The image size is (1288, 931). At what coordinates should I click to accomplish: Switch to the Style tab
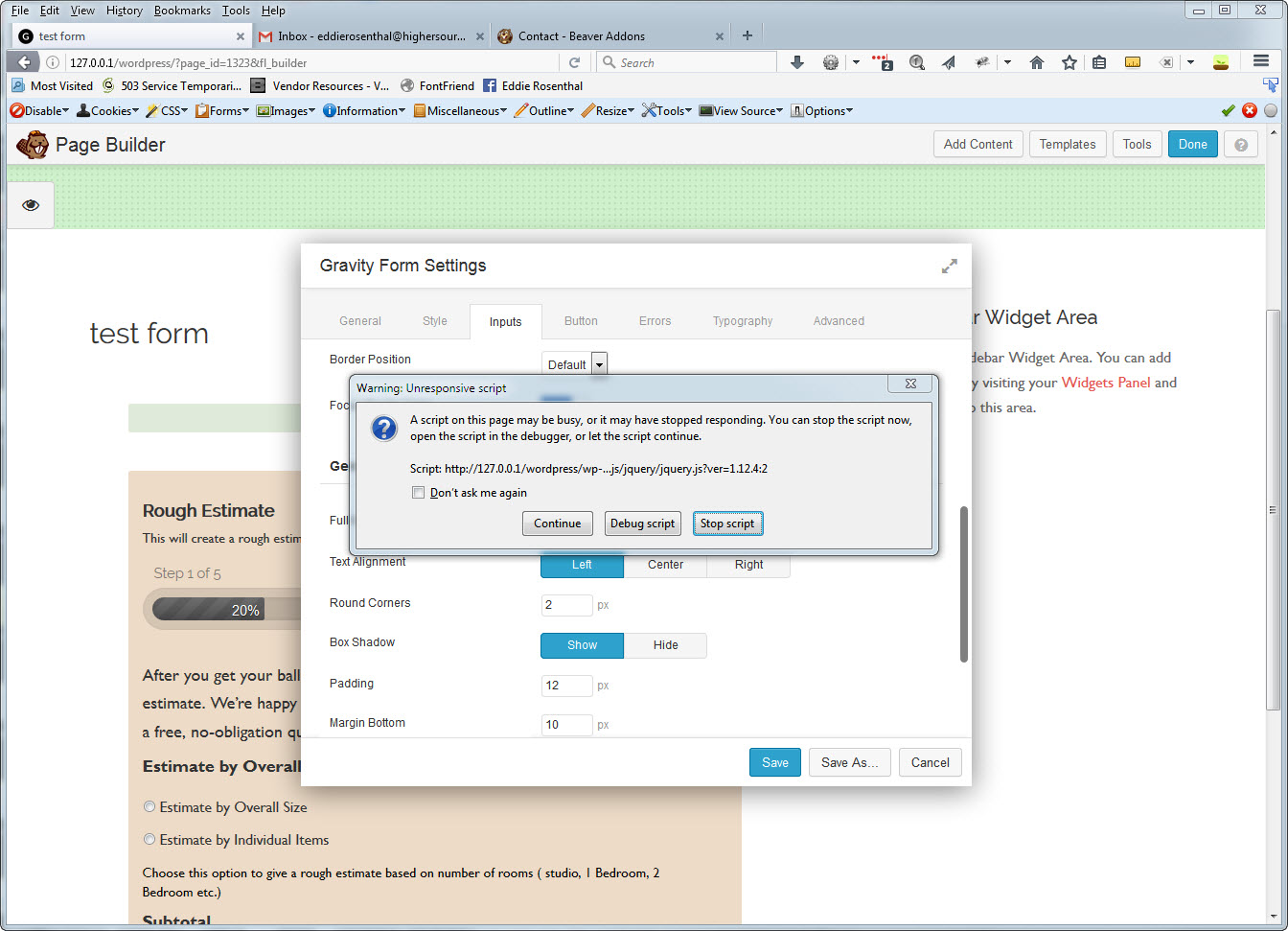point(435,321)
